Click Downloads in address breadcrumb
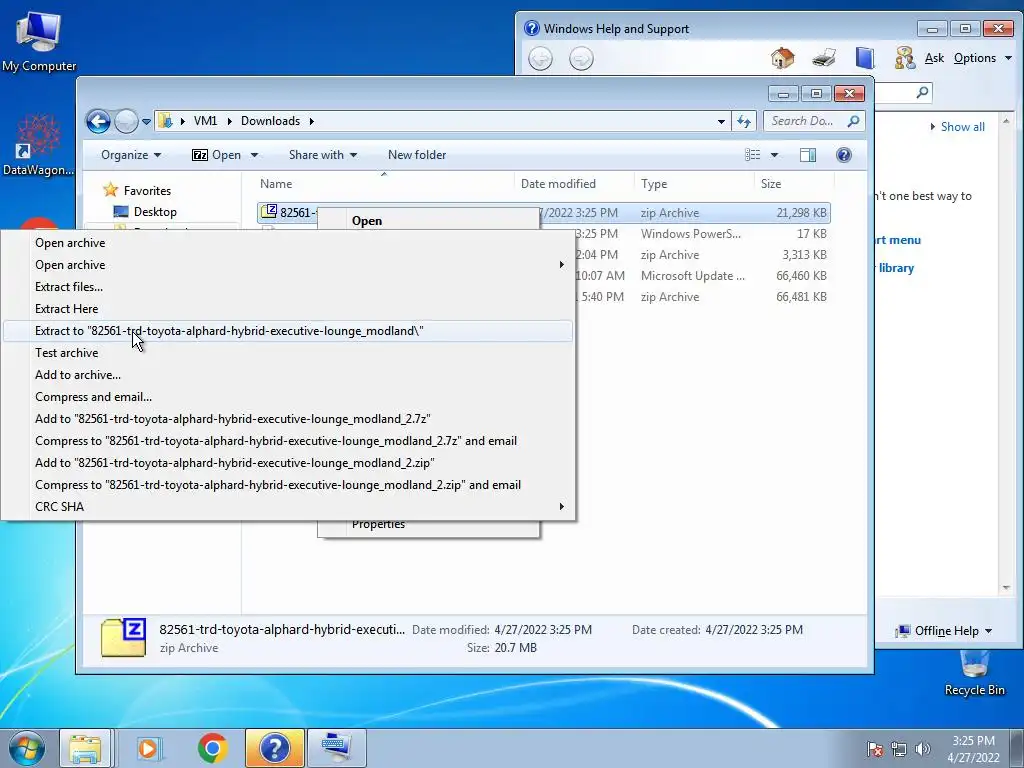This screenshot has width=1024, height=768. (270, 121)
